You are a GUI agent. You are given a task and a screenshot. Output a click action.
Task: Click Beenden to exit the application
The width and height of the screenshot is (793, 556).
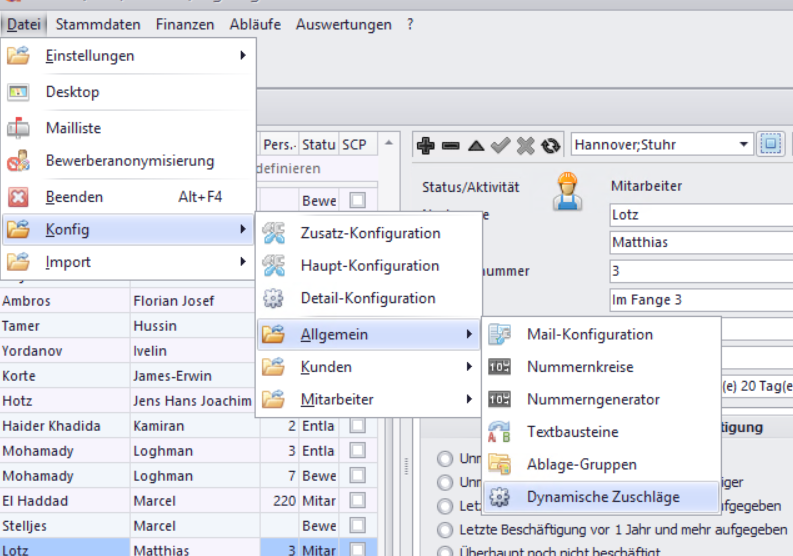74,197
